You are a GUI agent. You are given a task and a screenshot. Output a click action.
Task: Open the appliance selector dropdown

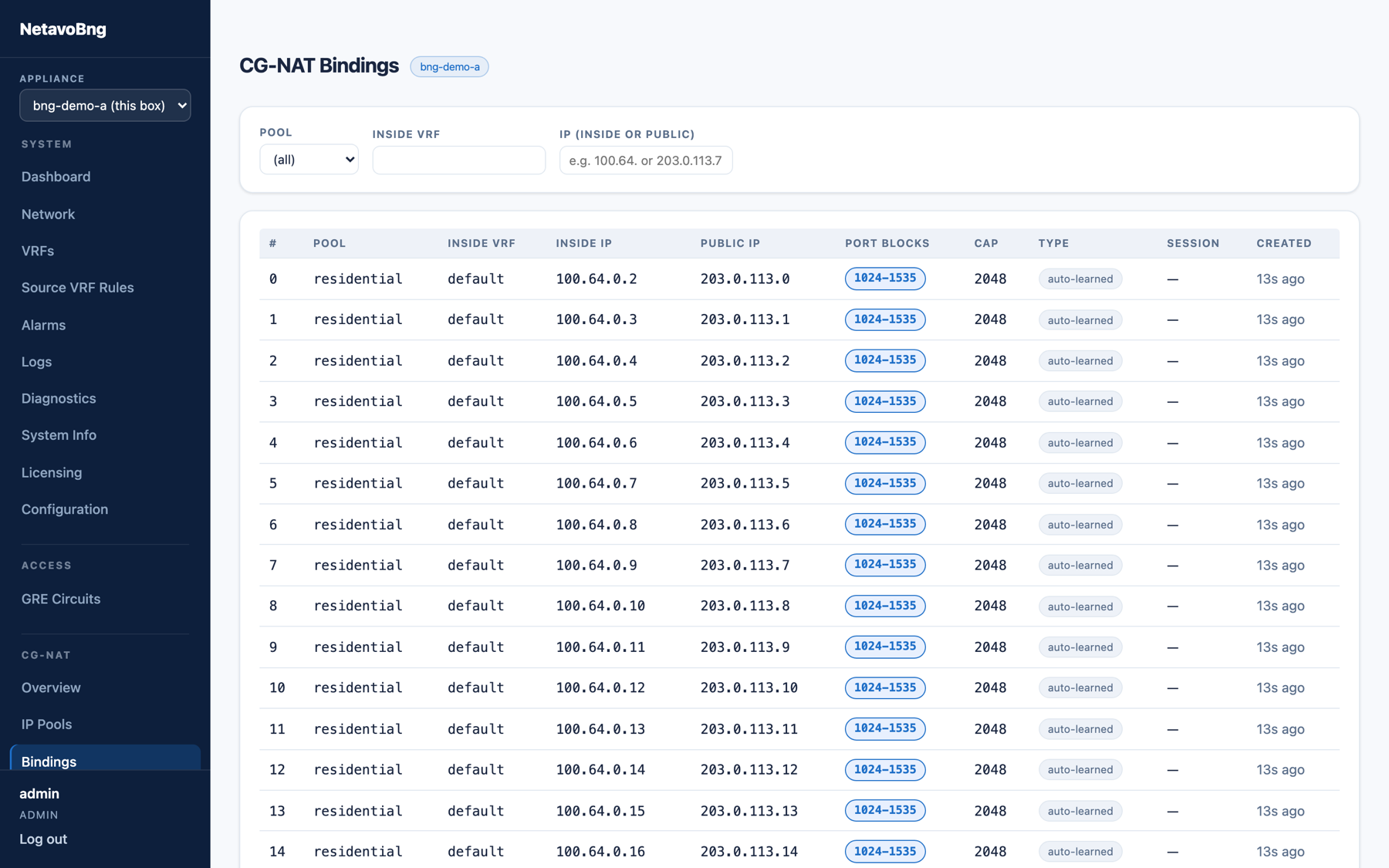point(105,105)
